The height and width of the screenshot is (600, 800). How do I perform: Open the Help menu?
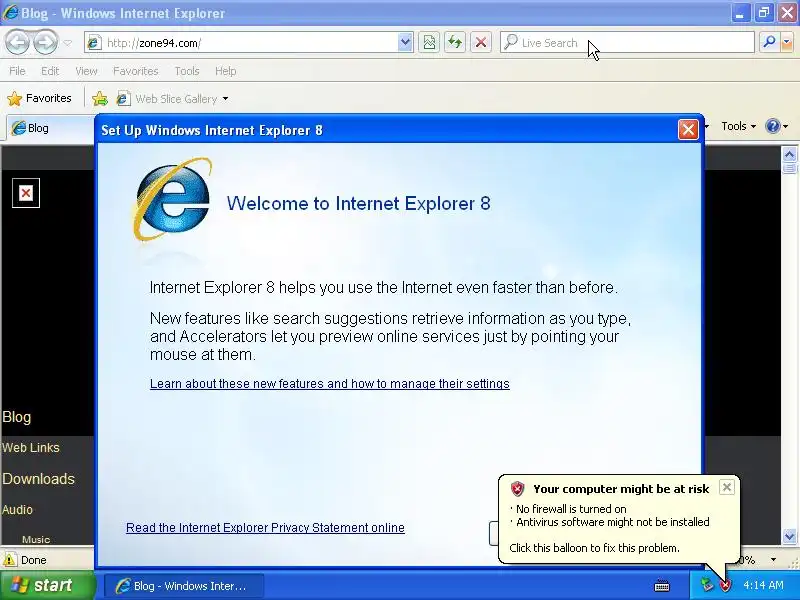(226, 71)
